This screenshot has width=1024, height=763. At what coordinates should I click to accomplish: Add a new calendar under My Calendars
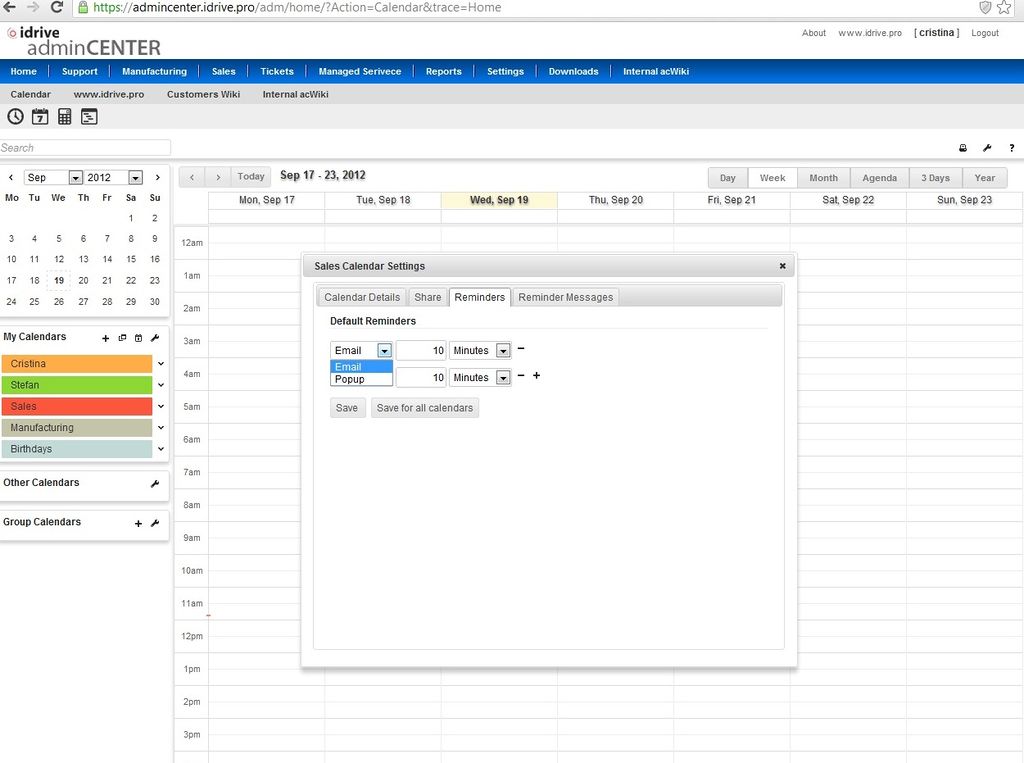pos(106,338)
